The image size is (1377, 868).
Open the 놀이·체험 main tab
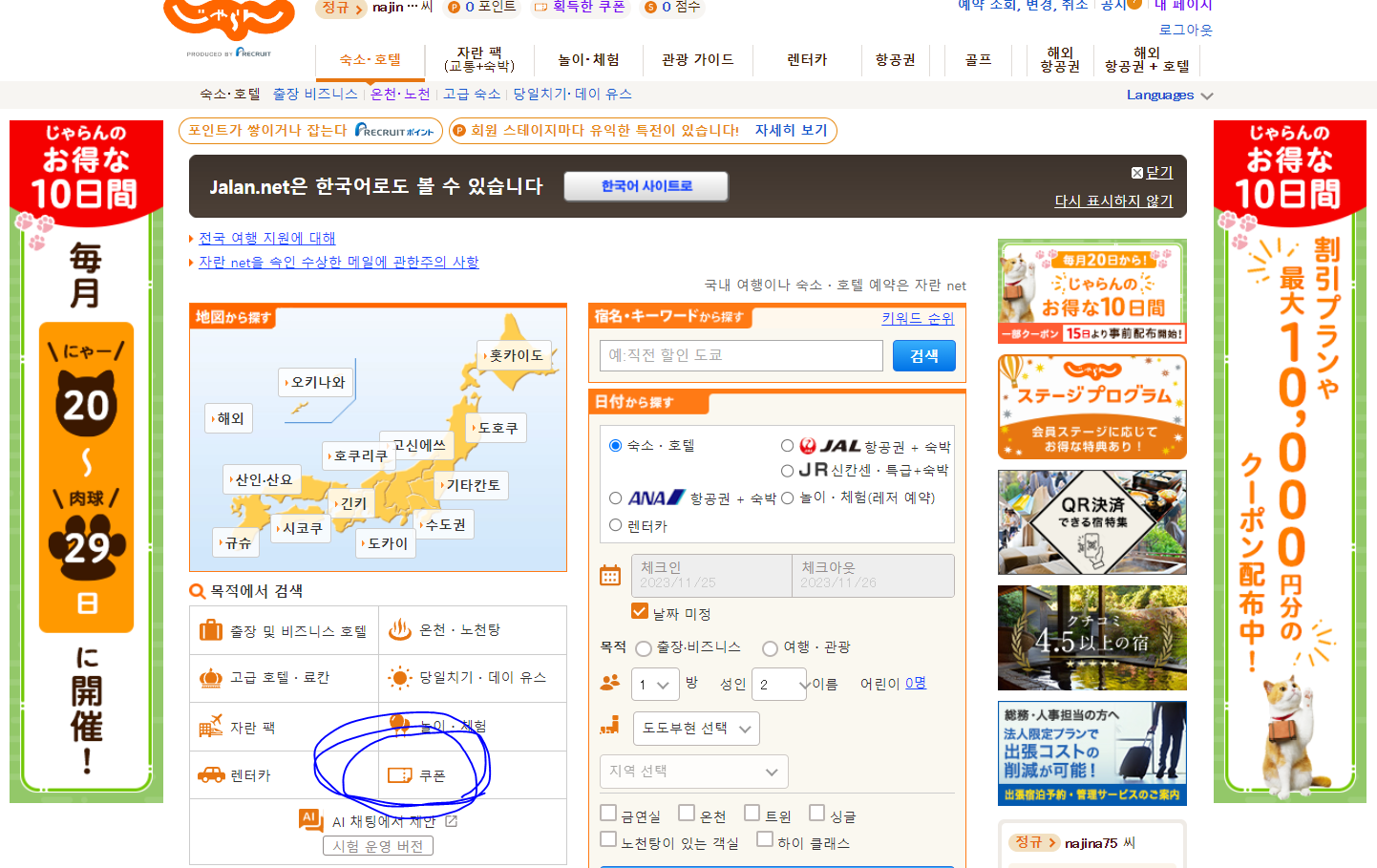[x=588, y=59]
